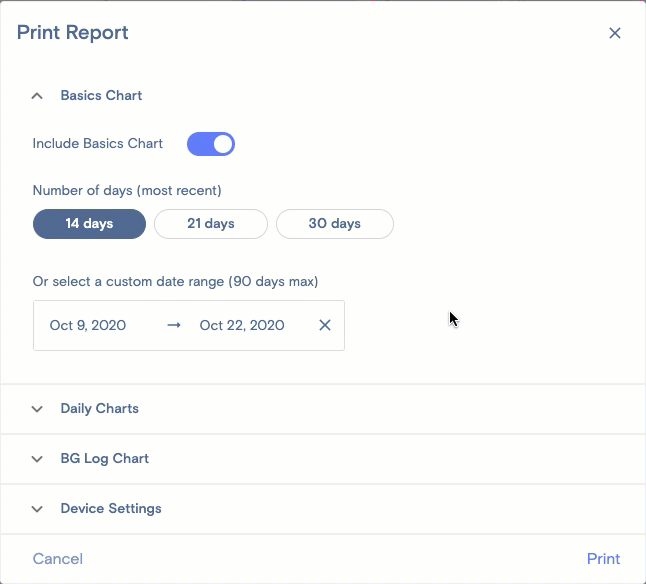This screenshot has width=646, height=584.
Task: Select the 21 days option
Action: pyautogui.click(x=211, y=224)
